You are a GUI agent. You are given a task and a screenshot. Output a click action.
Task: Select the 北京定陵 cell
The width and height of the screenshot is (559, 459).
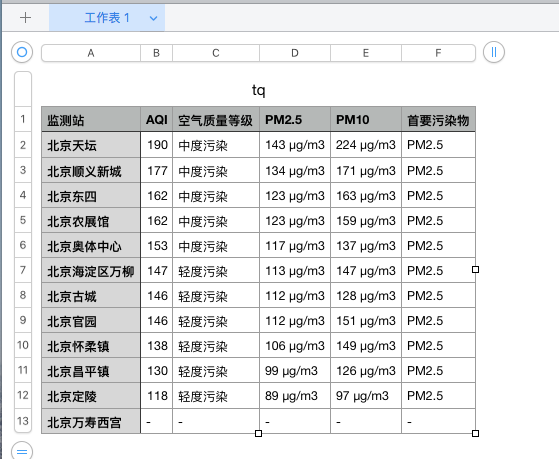[x=91, y=396]
